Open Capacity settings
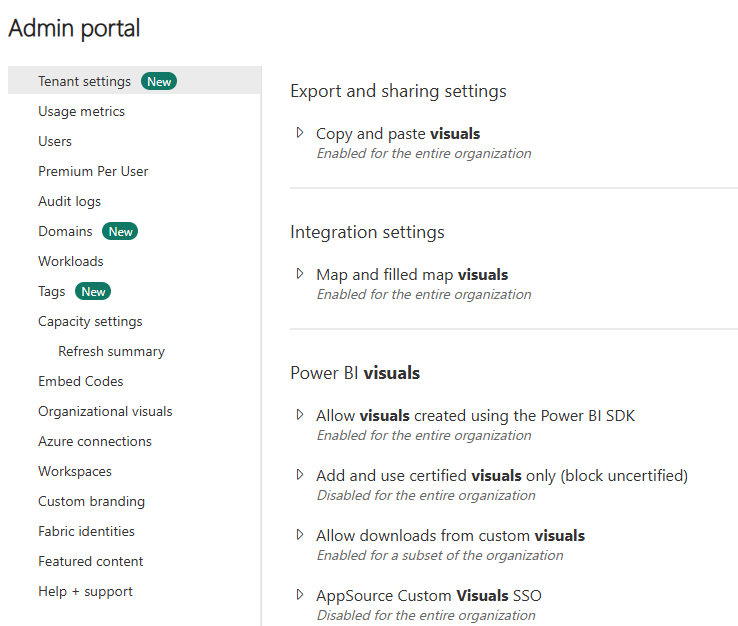738x626 pixels. 90,321
